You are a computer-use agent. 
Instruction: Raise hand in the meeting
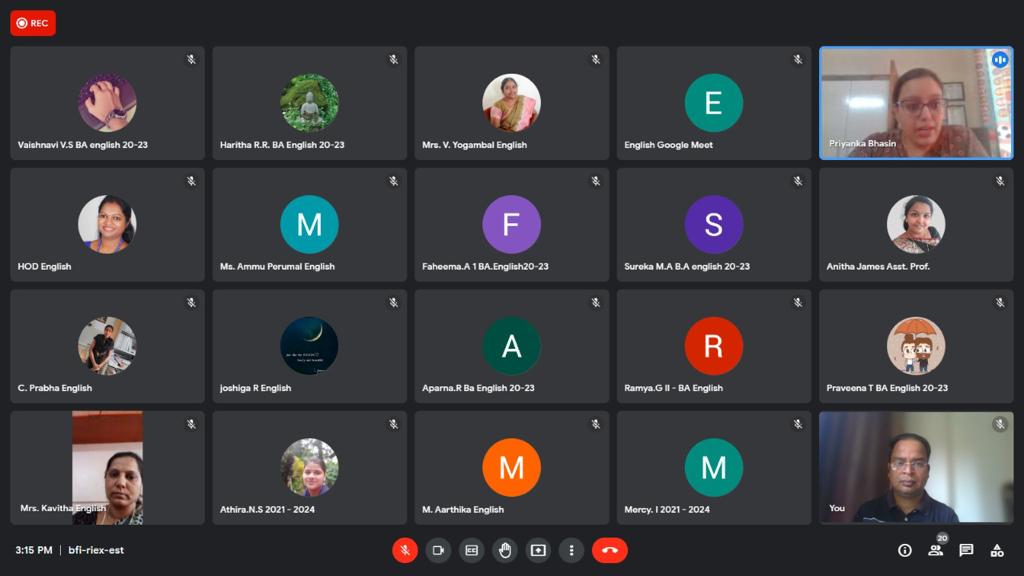point(505,550)
